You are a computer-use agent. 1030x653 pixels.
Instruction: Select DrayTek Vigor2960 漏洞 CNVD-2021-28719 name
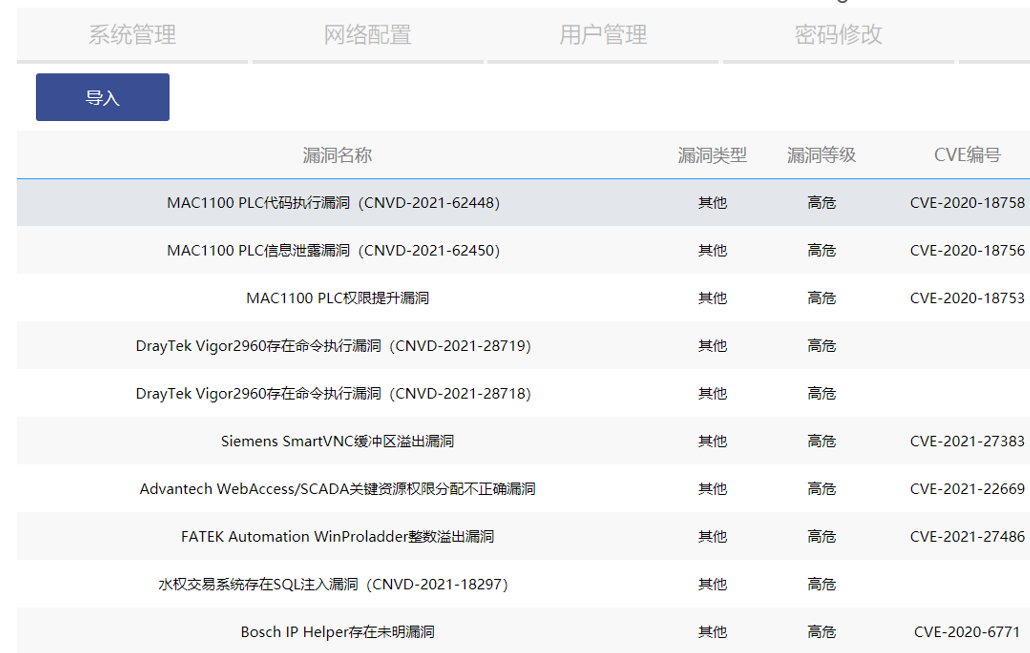point(334,346)
